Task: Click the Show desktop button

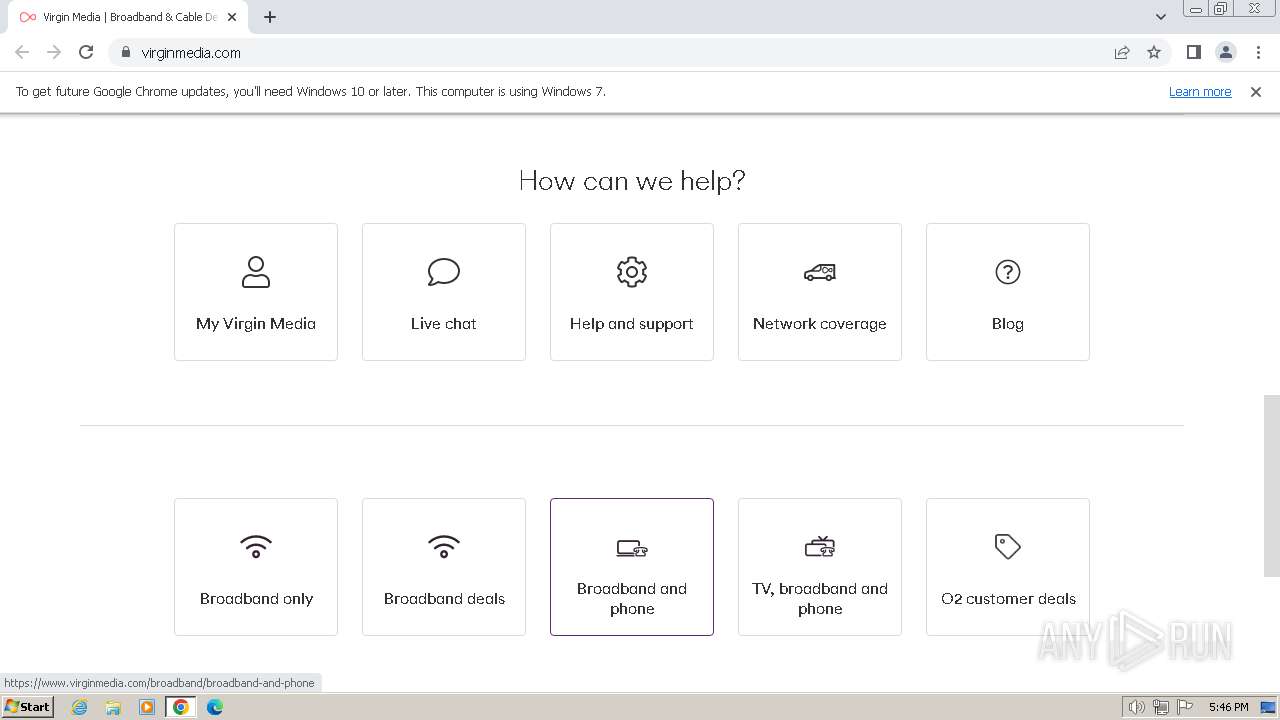Action: pos(1269,707)
